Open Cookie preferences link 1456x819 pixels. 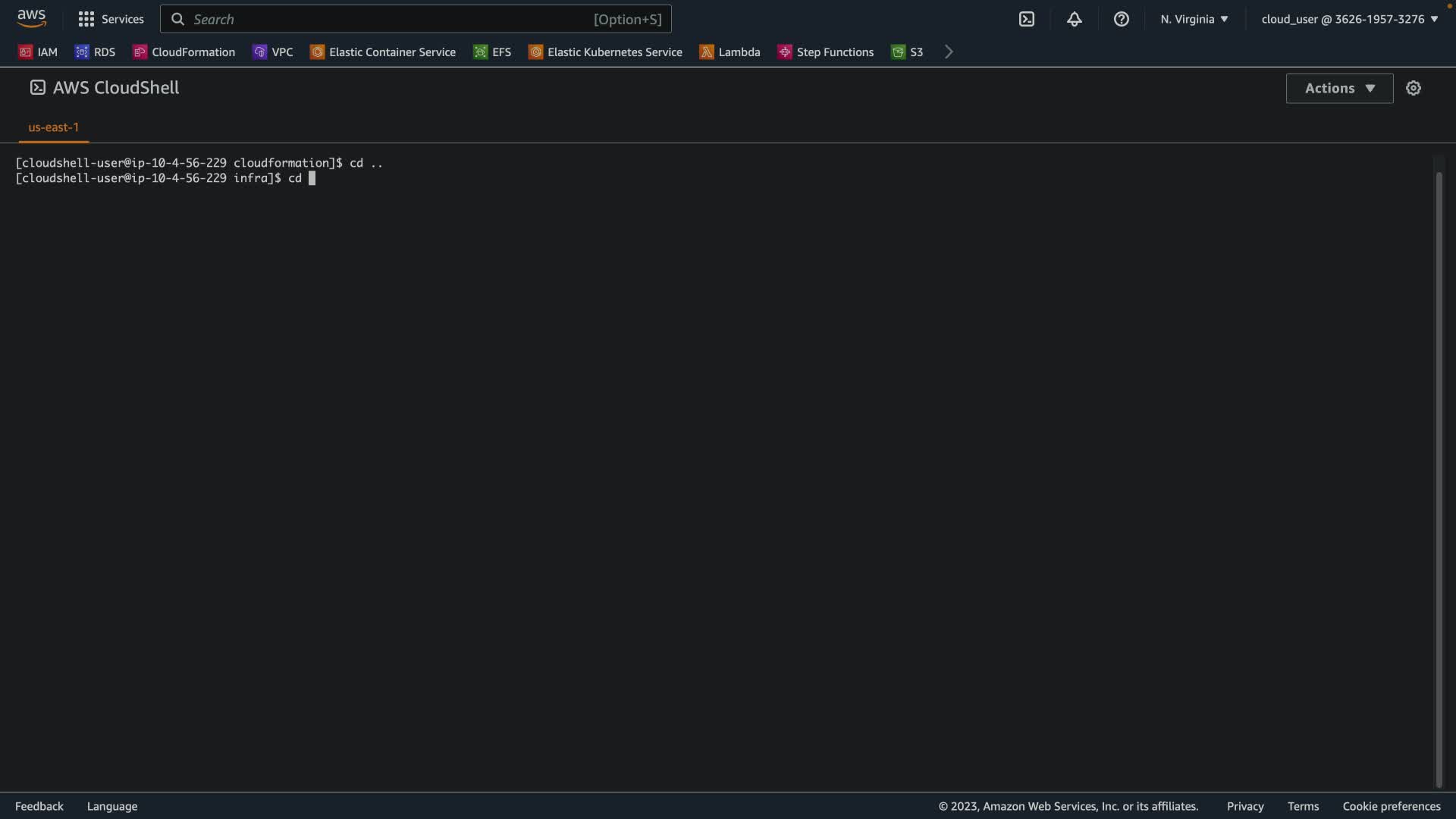coord(1391,806)
